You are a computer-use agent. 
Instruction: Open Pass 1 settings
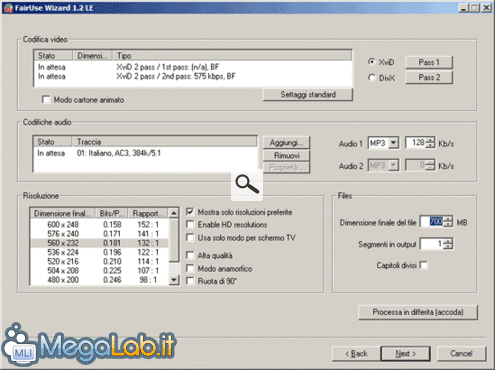point(429,62)
